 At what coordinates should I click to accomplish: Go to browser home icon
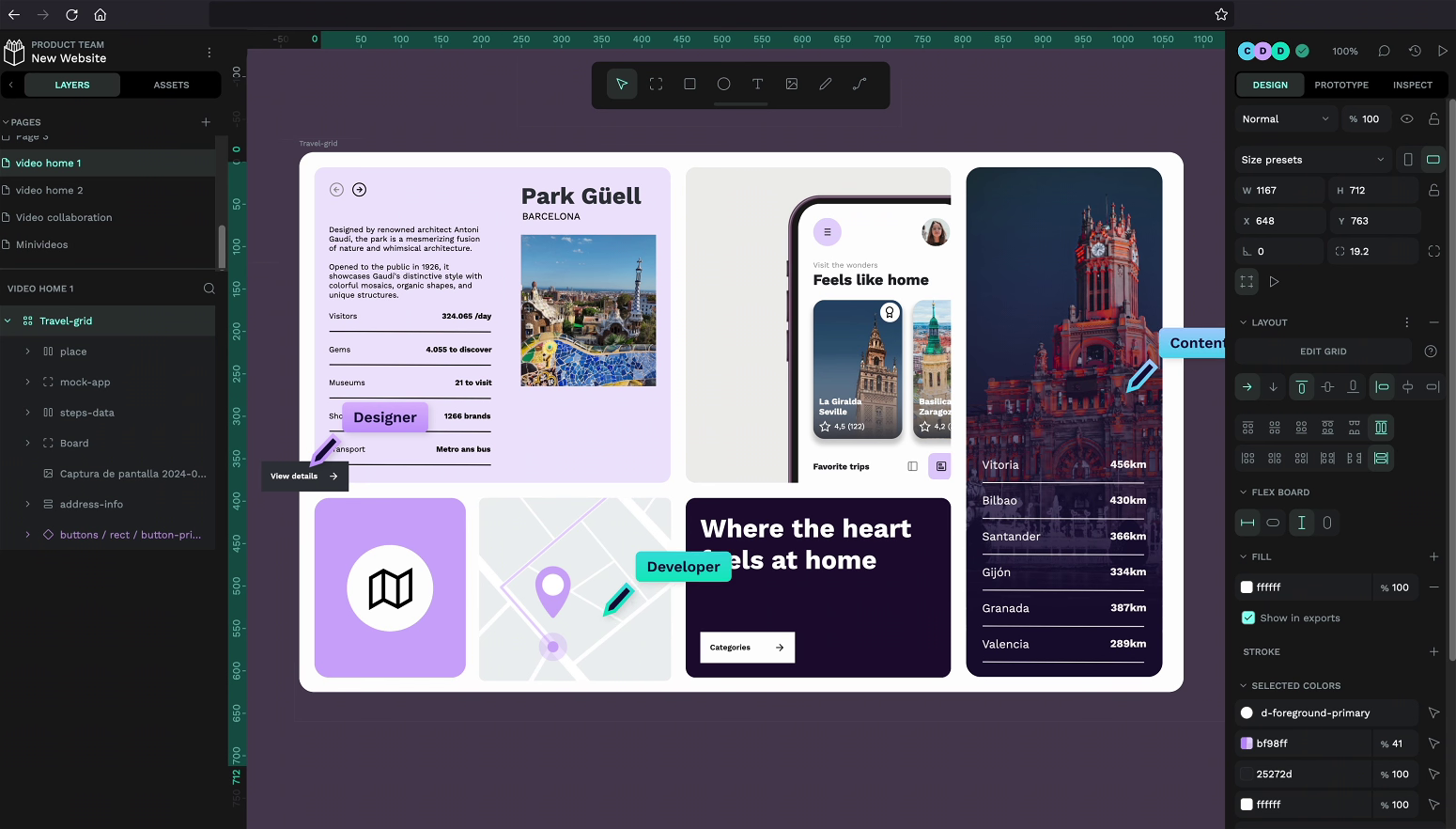(101, 14)
